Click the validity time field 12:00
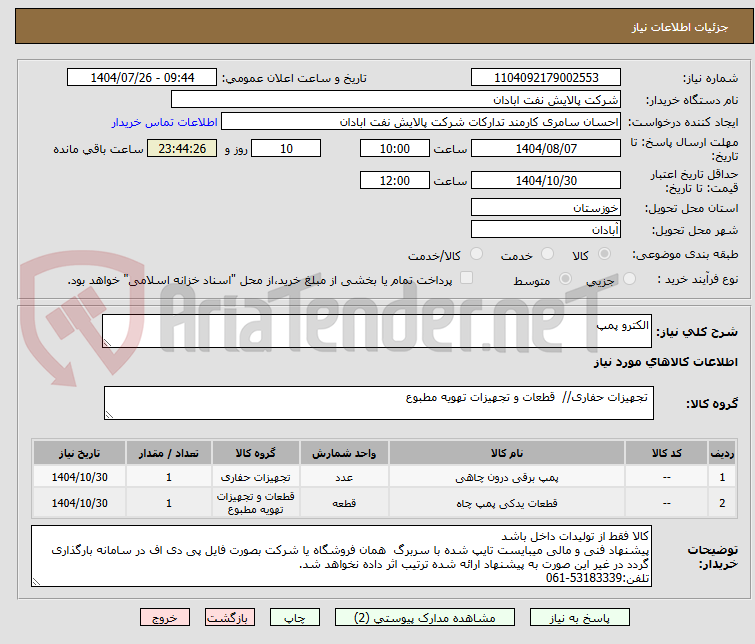Screen dimensions: 755x644 [395, 181]
